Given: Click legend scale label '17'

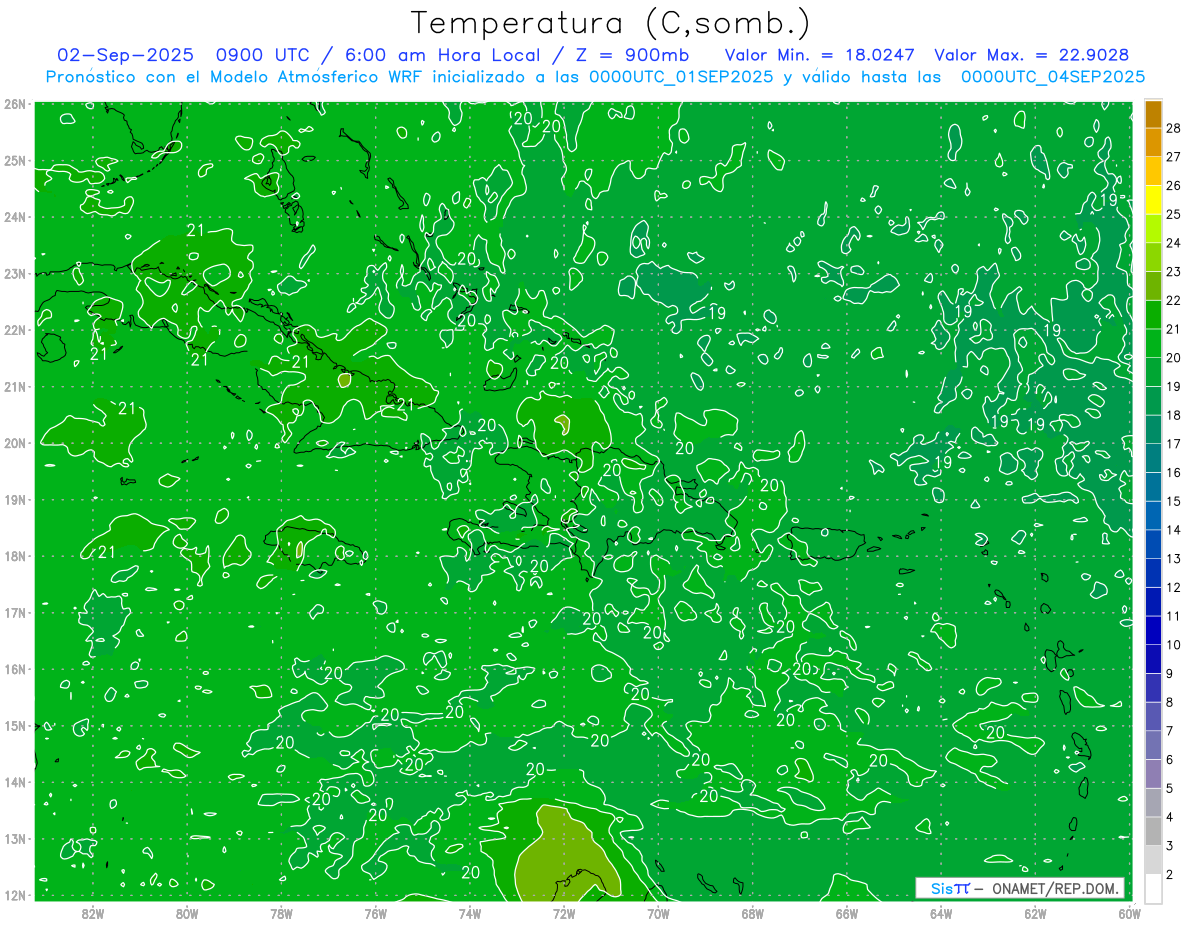Looking at the screenshot, I should (1173, 444).
